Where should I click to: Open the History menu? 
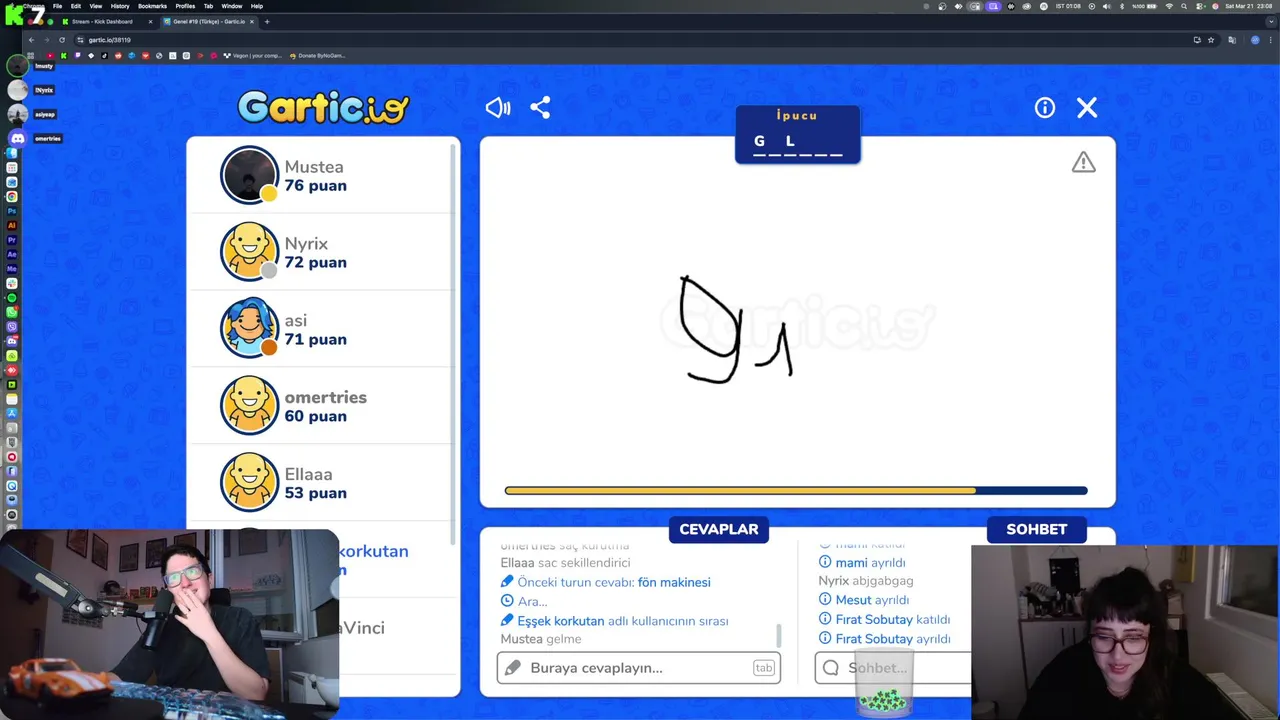(120, 6)
